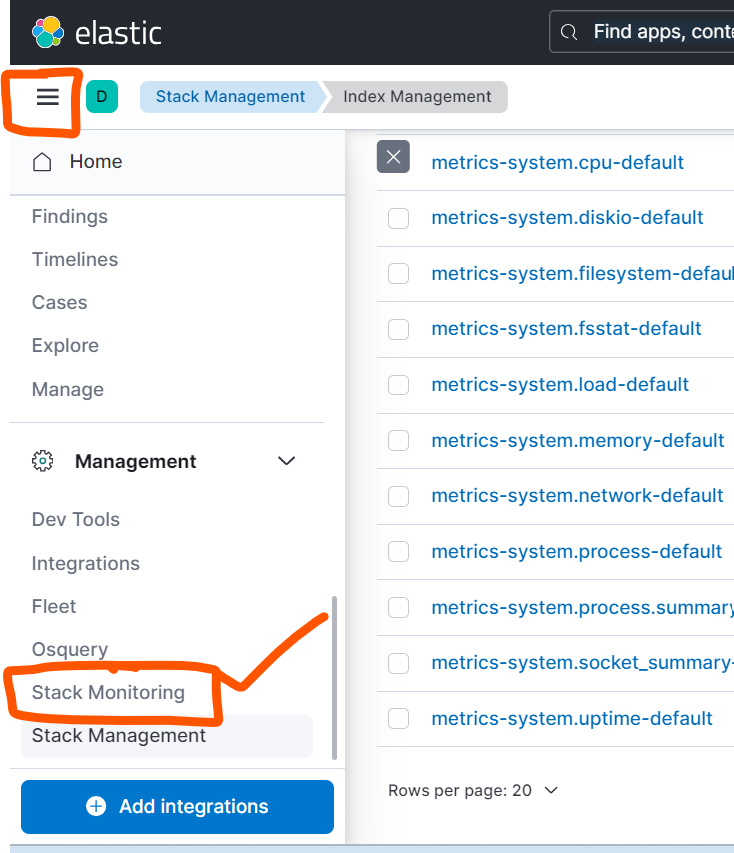This screenshot has width=734, height=853.
Task: Open Integrations in the sidebar
Action: coord(85,564)
